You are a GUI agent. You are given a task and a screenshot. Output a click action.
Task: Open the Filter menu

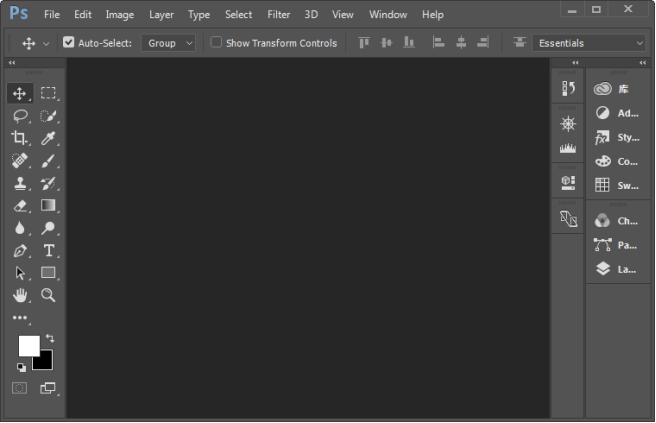pos(279,15)
